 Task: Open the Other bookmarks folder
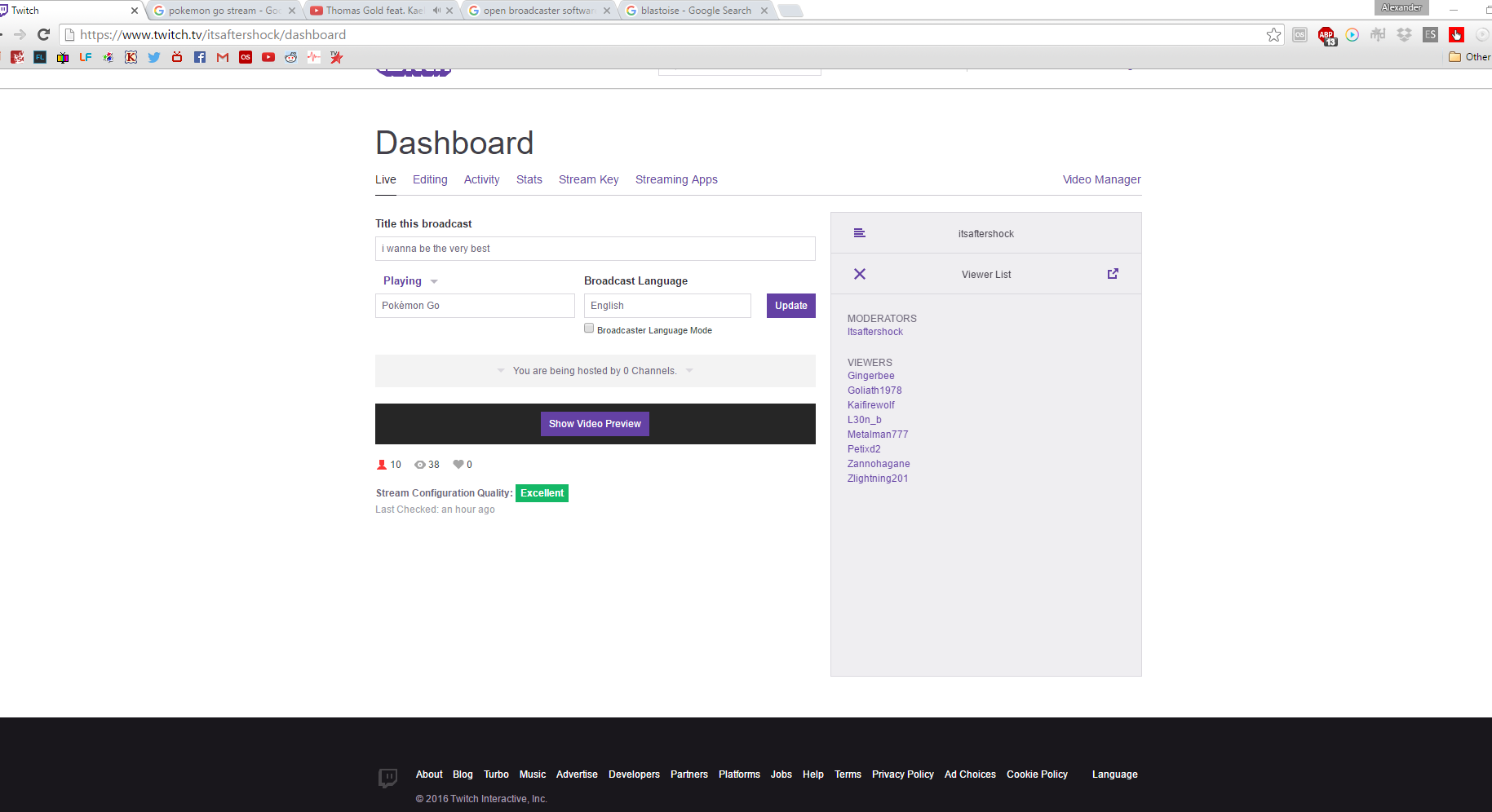point(1469,57)
